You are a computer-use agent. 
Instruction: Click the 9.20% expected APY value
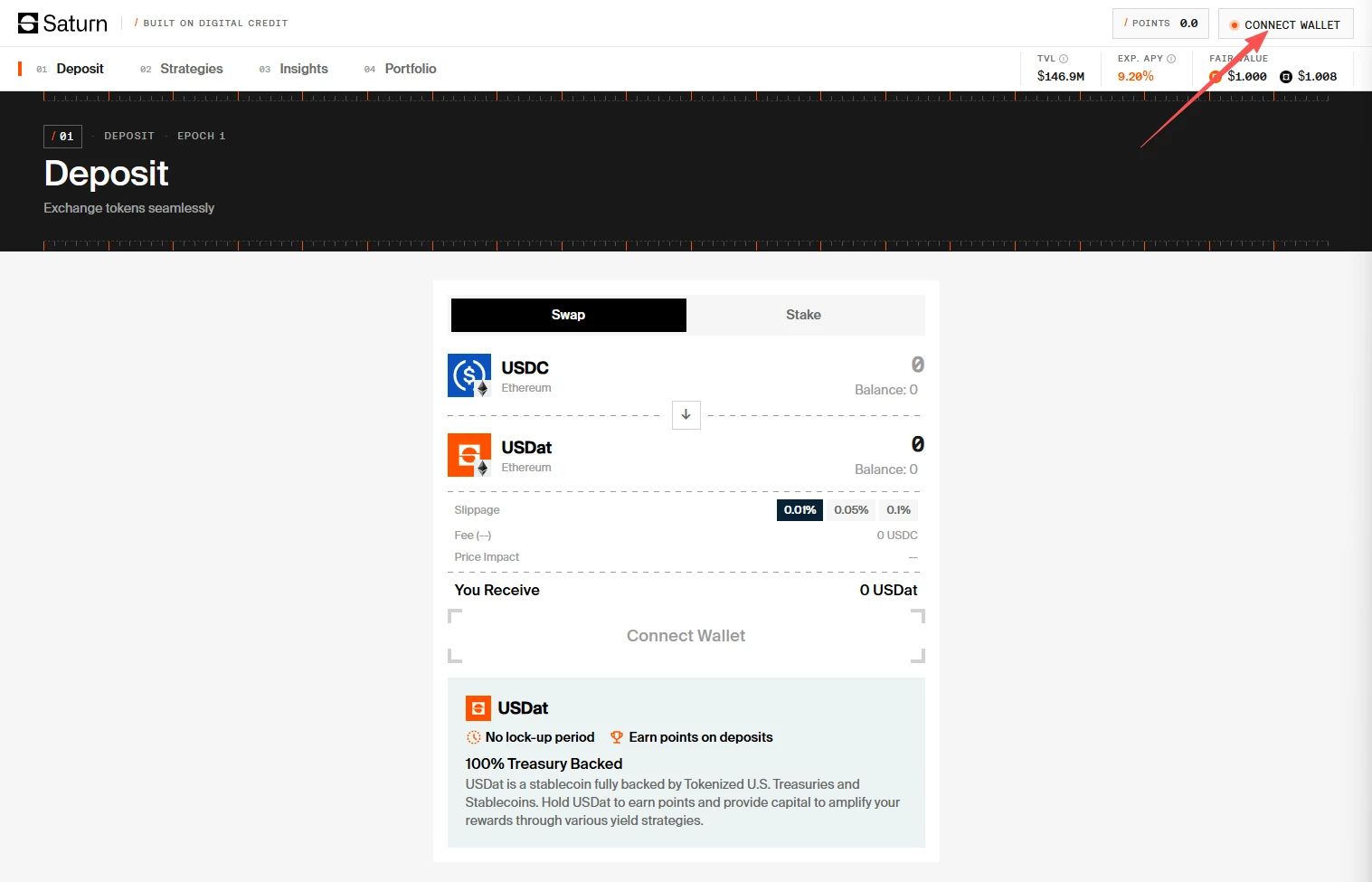(x=1136, y=77)
